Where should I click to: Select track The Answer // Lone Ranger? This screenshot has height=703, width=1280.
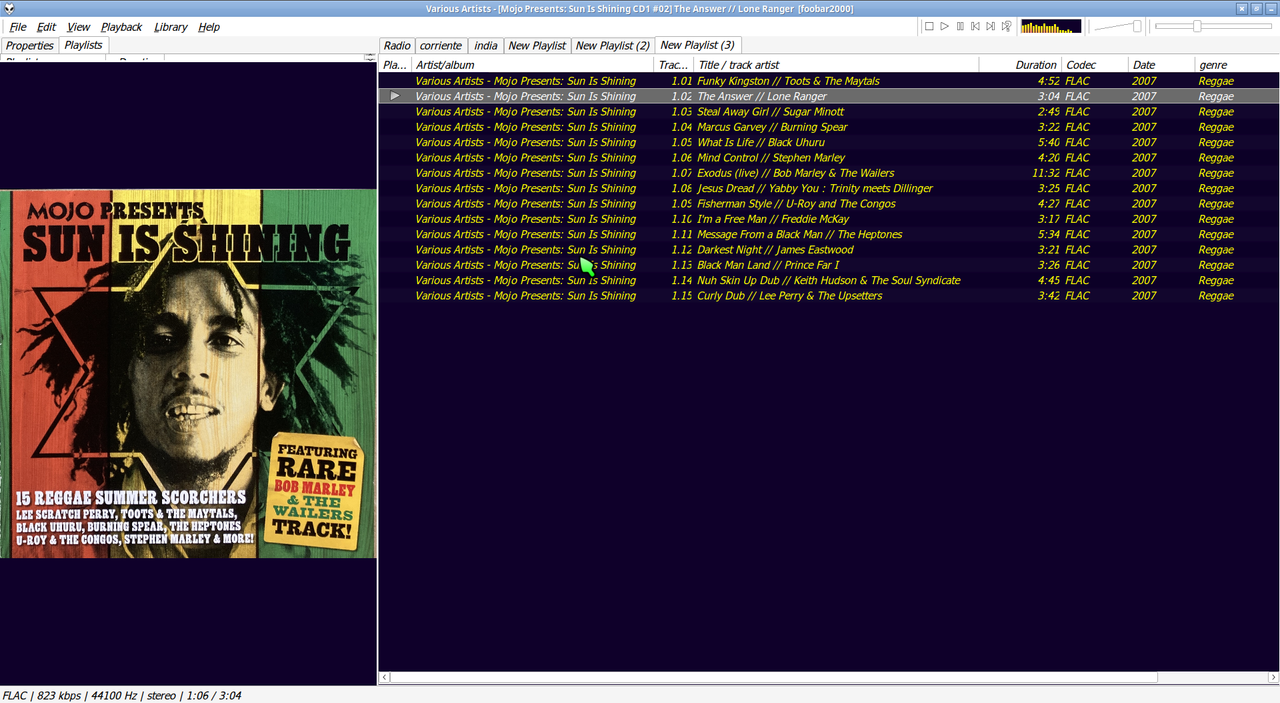(x=828, y=96)
